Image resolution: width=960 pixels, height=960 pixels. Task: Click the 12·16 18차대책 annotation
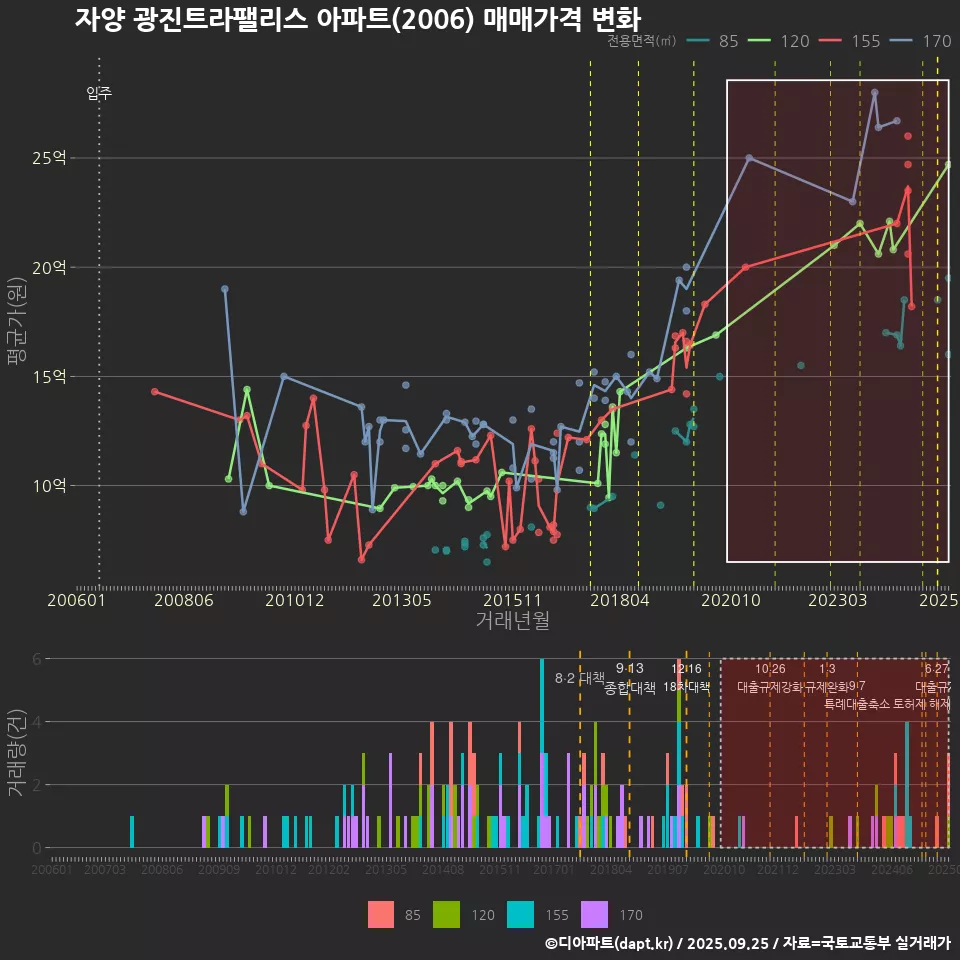[686, 678]
